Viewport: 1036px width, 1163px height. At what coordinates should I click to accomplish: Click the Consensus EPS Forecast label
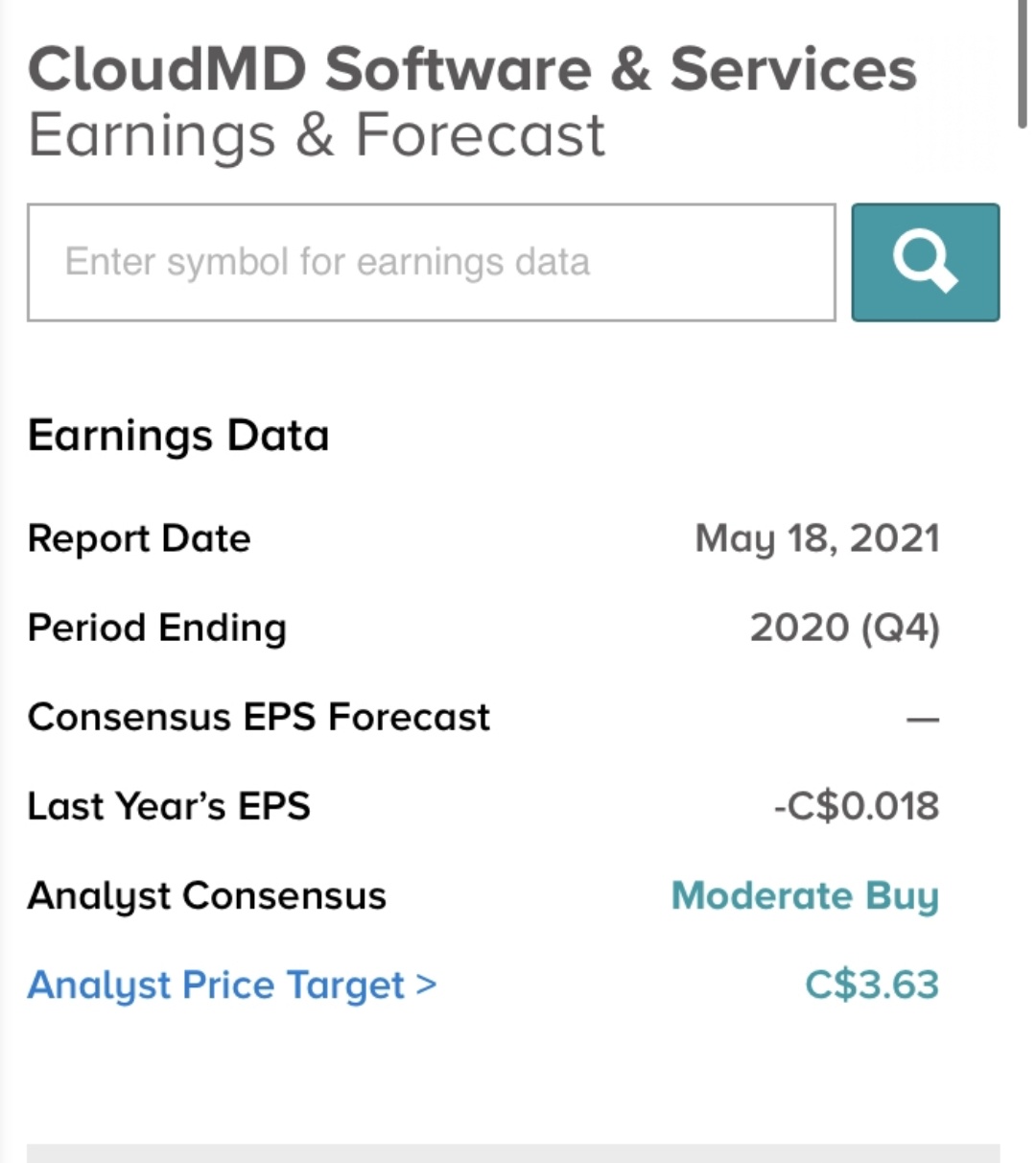[x=259, y=717]
